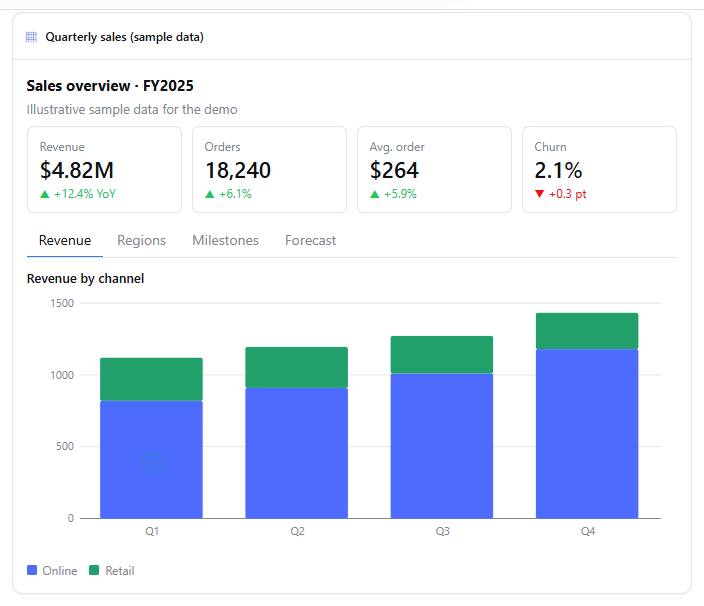Open the Milestones tab

[x=225, y=241]
